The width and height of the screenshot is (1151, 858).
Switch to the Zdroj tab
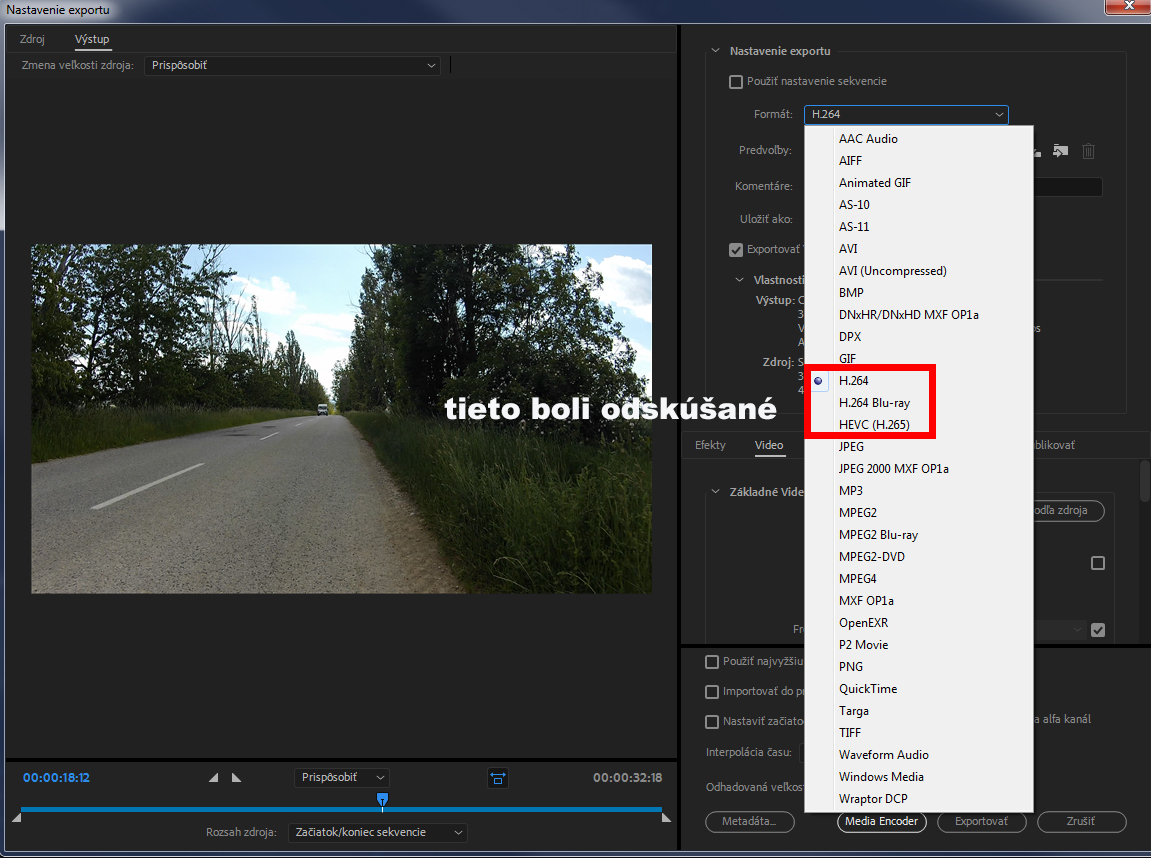(x=32, y=39)
